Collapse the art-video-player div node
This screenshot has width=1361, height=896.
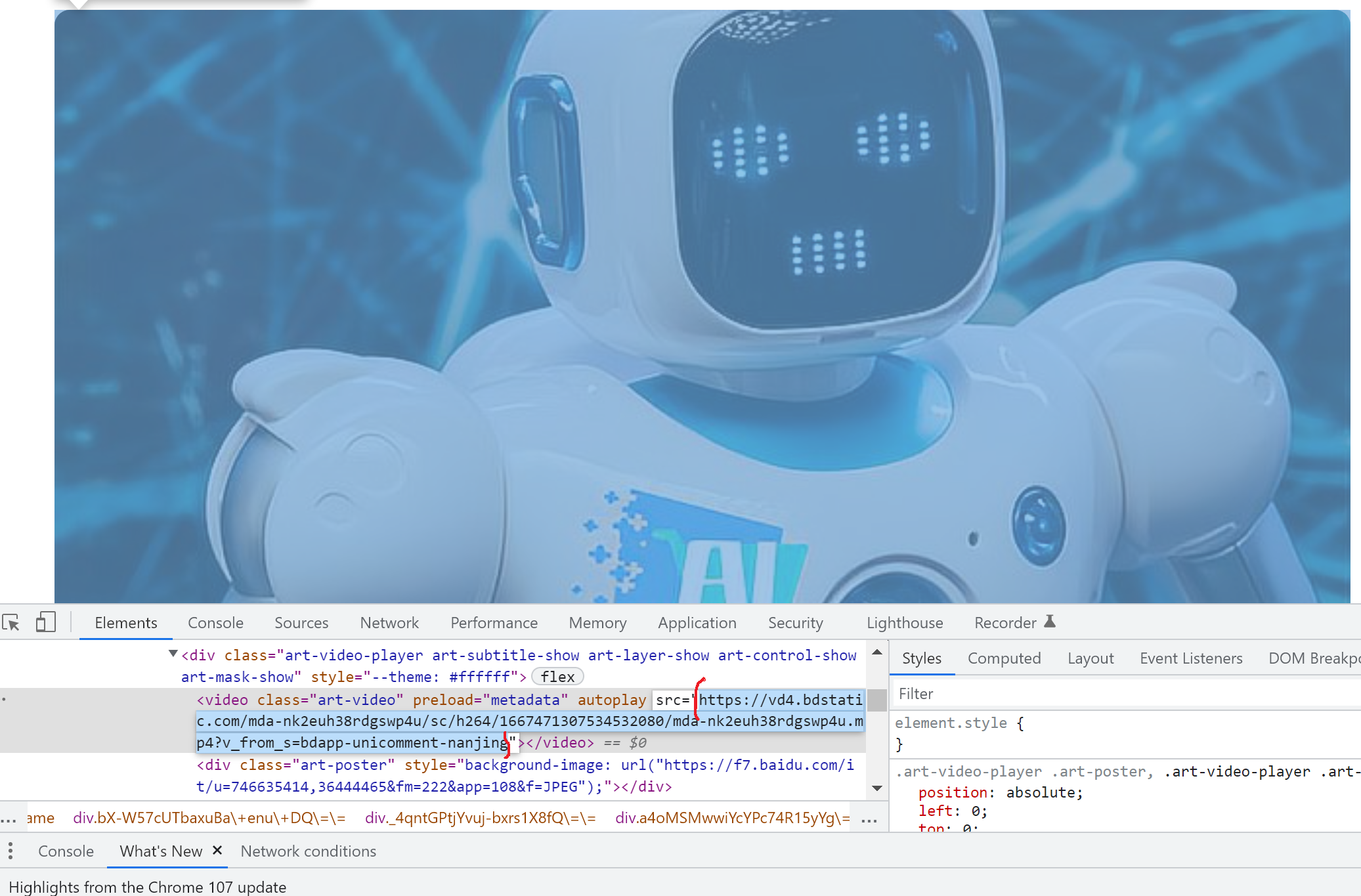(173, 654)
